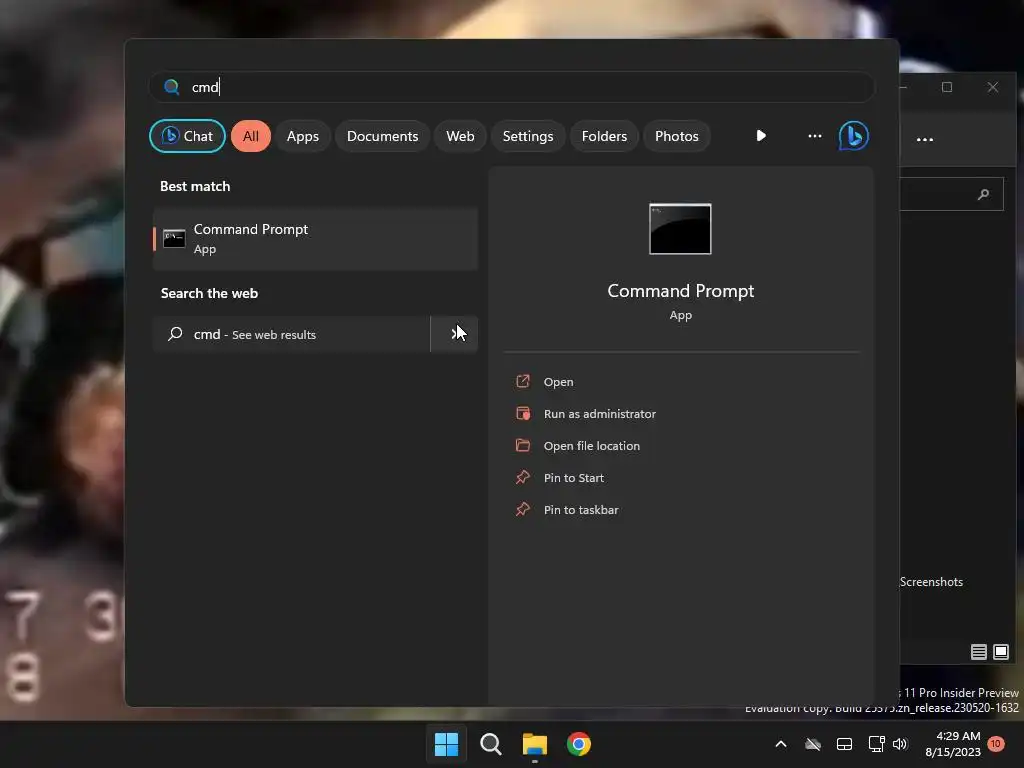Click Open in the Command Prompt actions
The width and height of the screenshot is (1024, 768).
pos(558,381)
